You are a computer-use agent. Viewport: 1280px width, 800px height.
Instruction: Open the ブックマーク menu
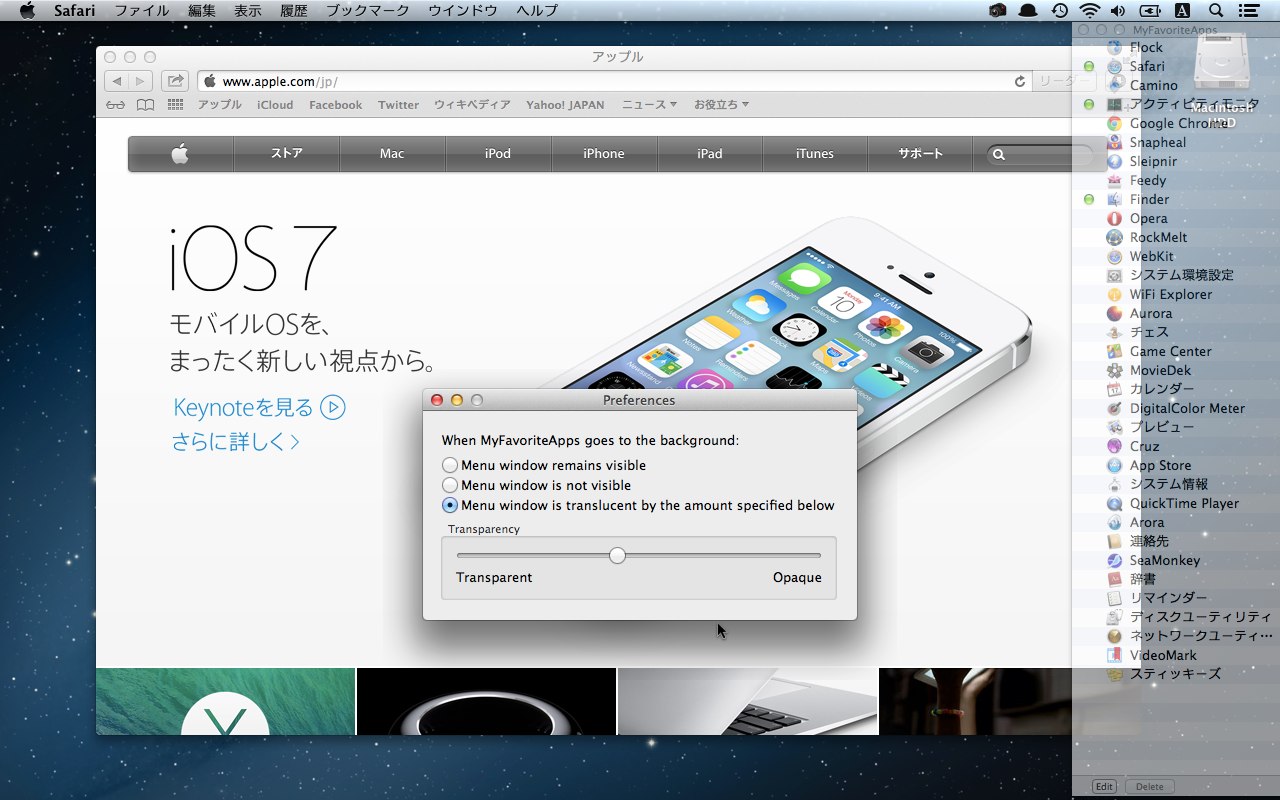click(x=368, y=11)
